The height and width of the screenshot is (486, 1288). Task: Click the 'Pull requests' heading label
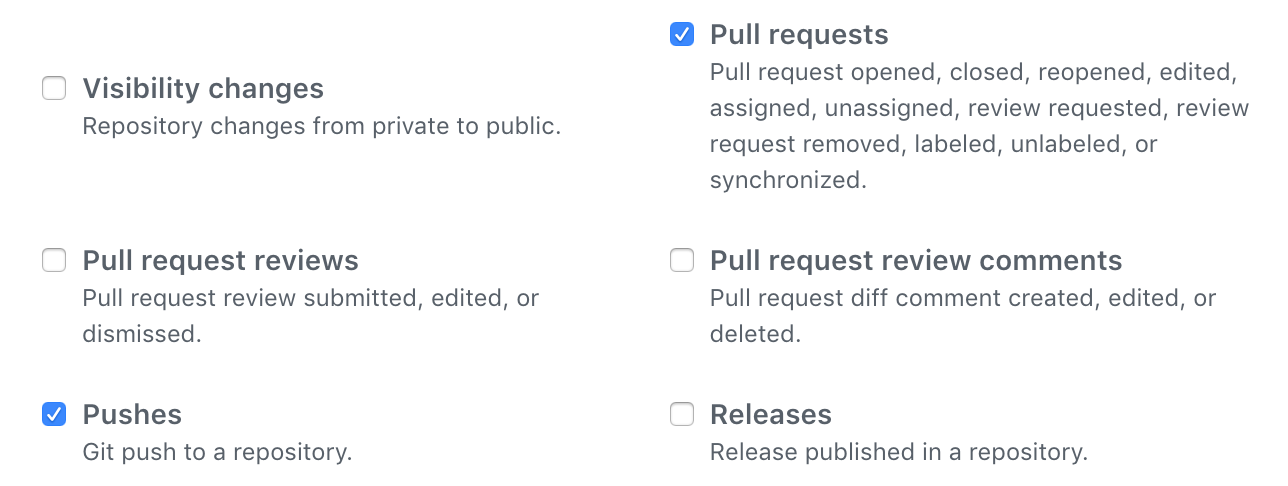click(799, 35)
